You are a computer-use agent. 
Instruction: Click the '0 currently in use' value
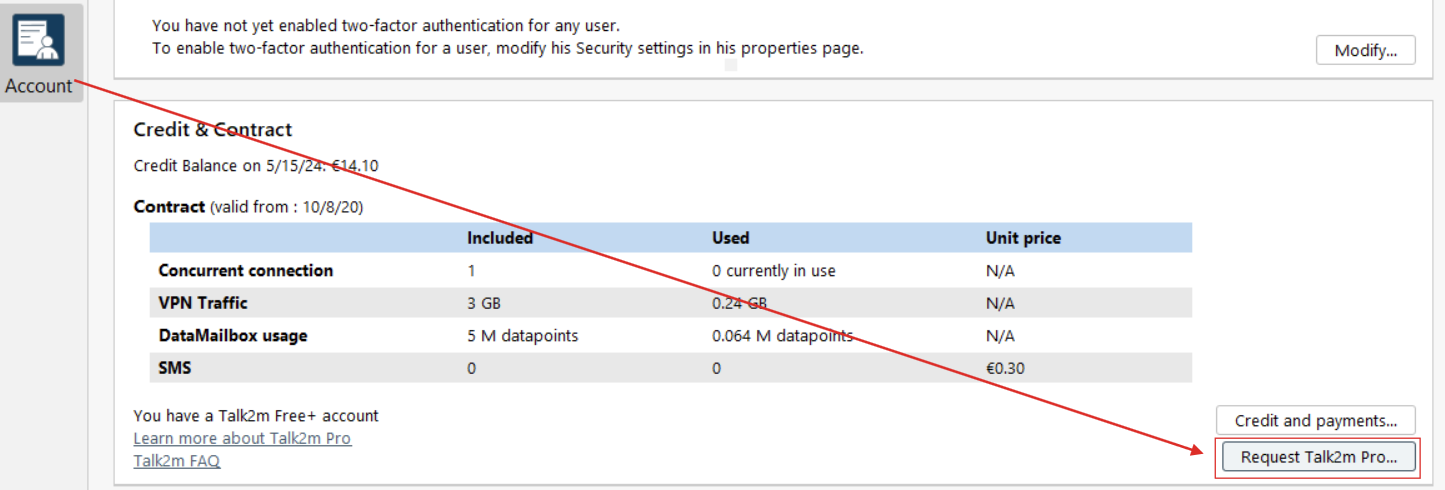pos(774,270)
